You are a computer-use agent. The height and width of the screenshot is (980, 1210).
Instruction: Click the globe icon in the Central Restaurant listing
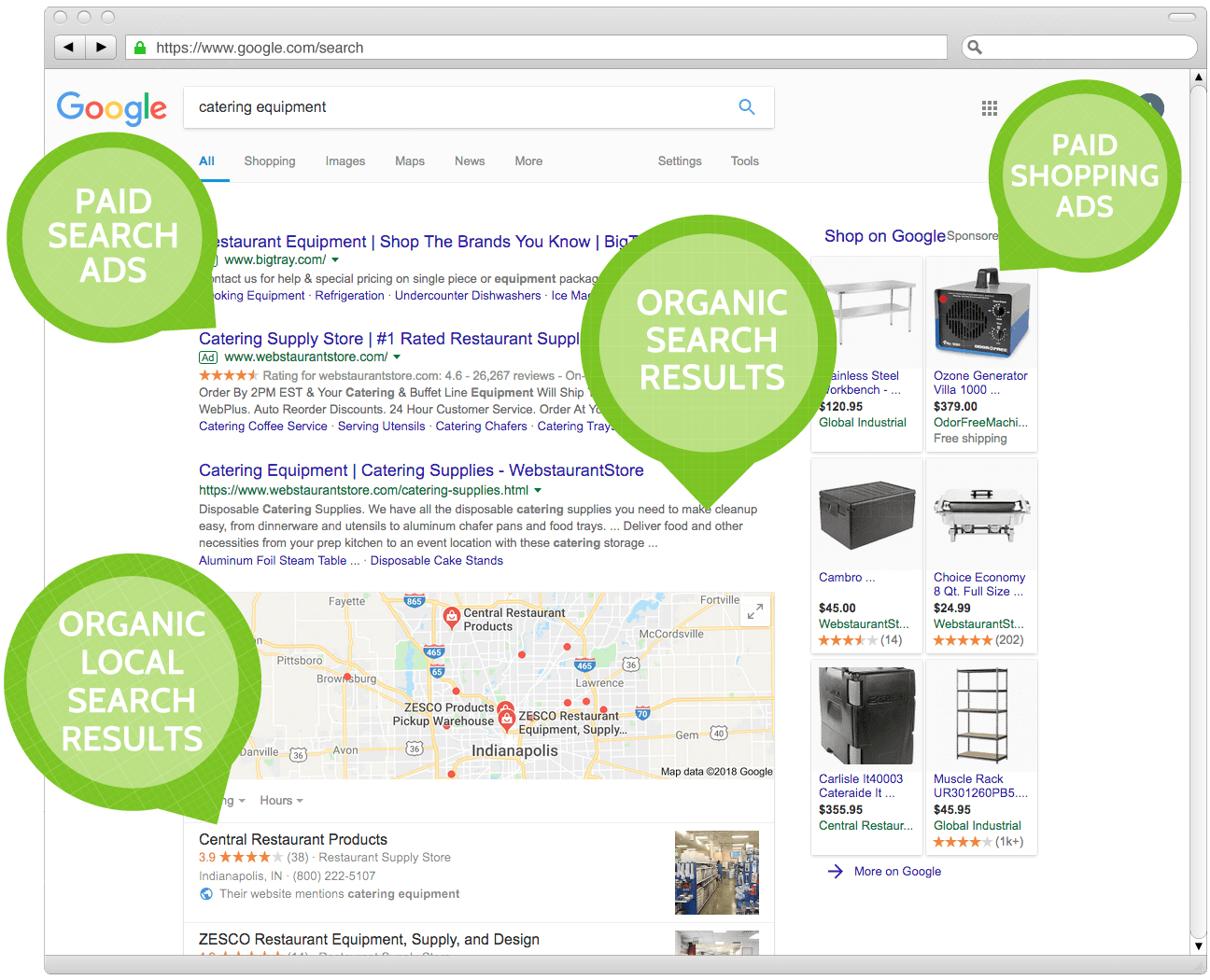tap(206, 894)
